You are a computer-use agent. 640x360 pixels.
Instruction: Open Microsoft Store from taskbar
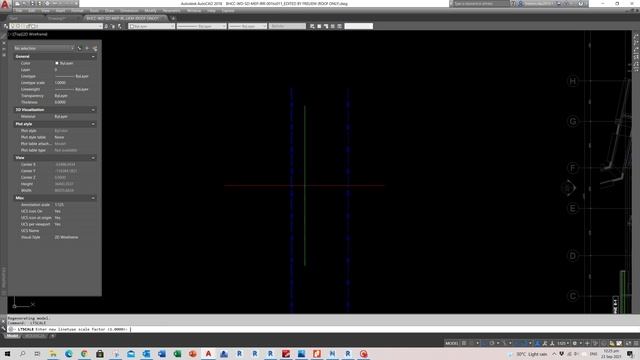click(x=100, y=354)
